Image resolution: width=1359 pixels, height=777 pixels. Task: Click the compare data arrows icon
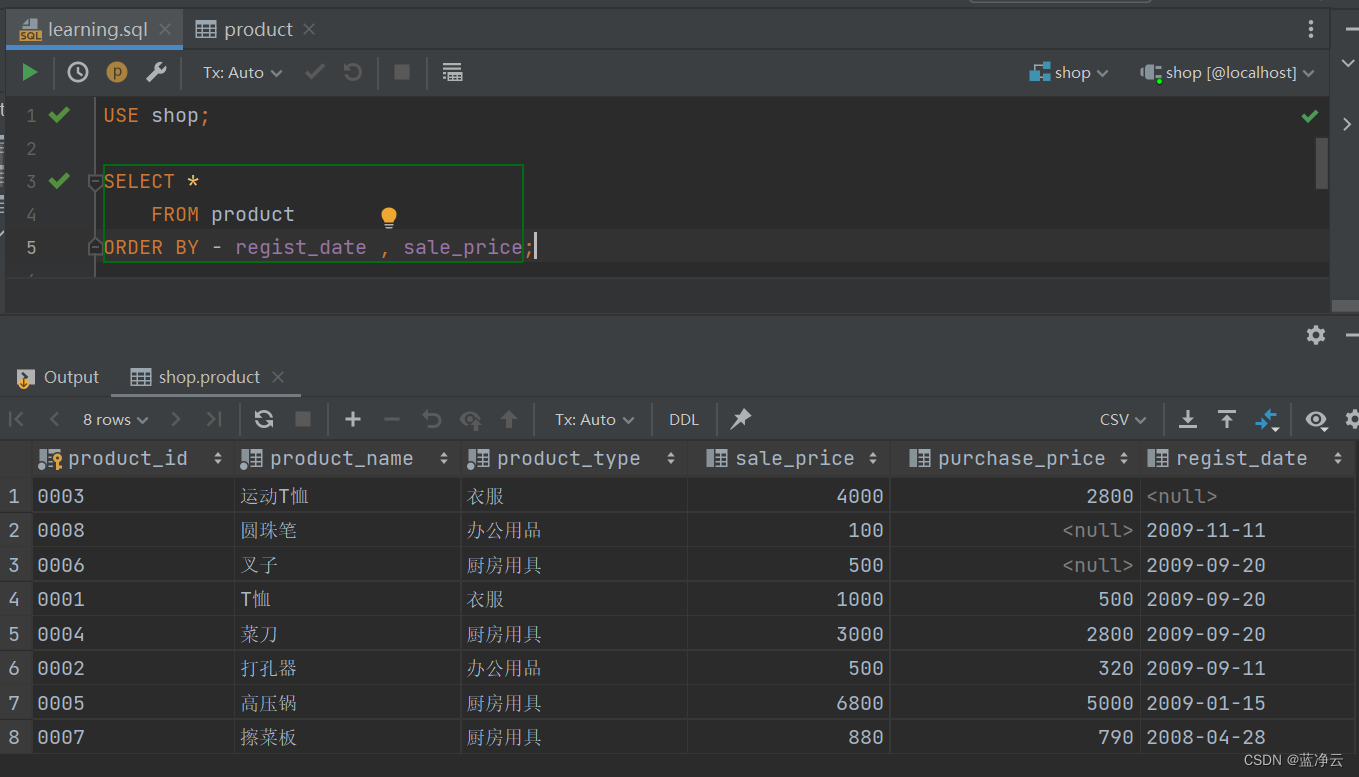[x=1267, y=420]
